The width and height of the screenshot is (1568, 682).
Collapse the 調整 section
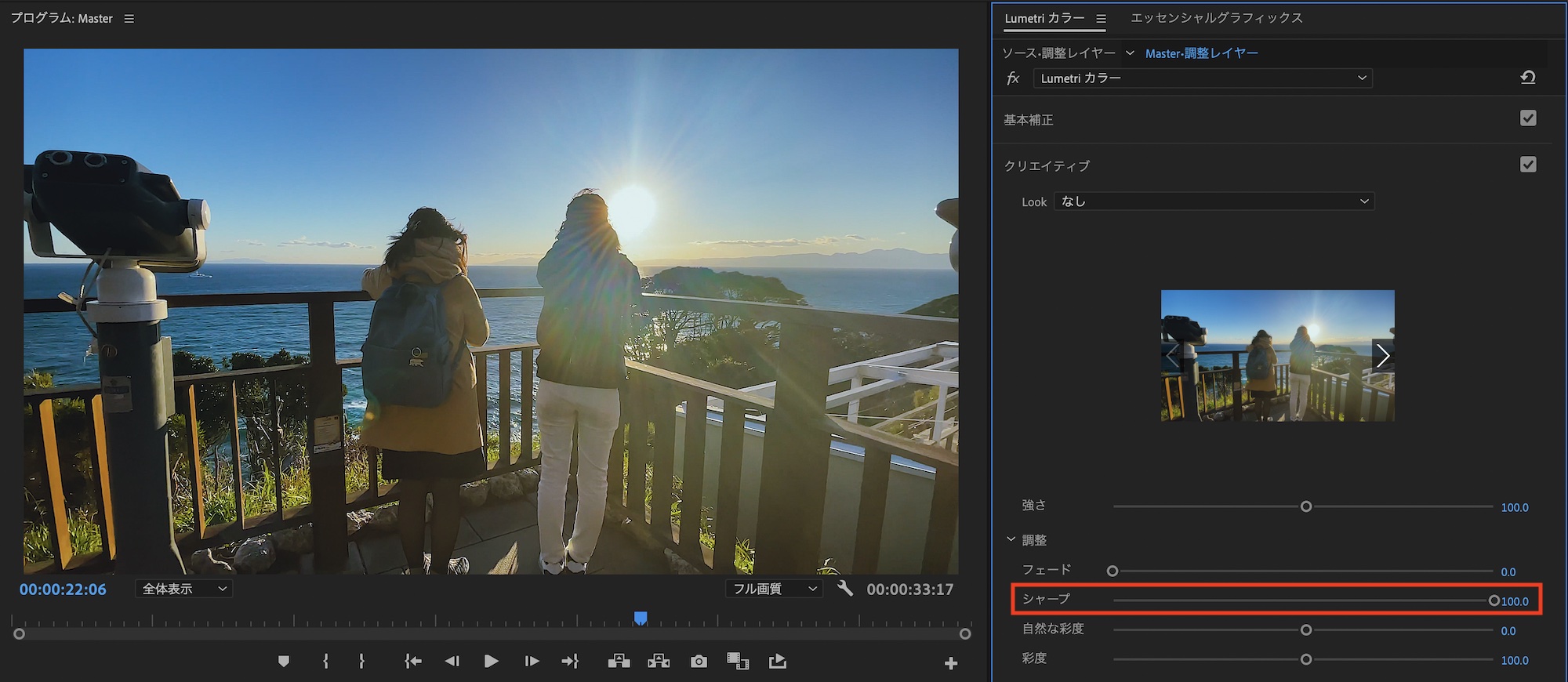click(x=1011, y=539)
